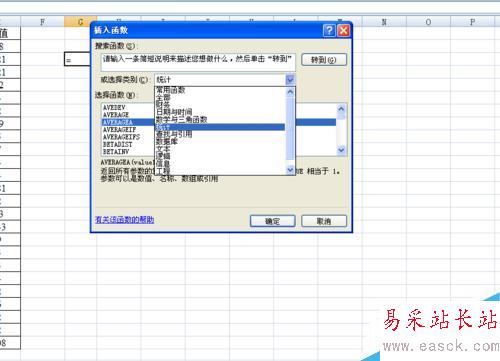500x361 pixels.
Task: Select column F header
Action: coord(42,22)
